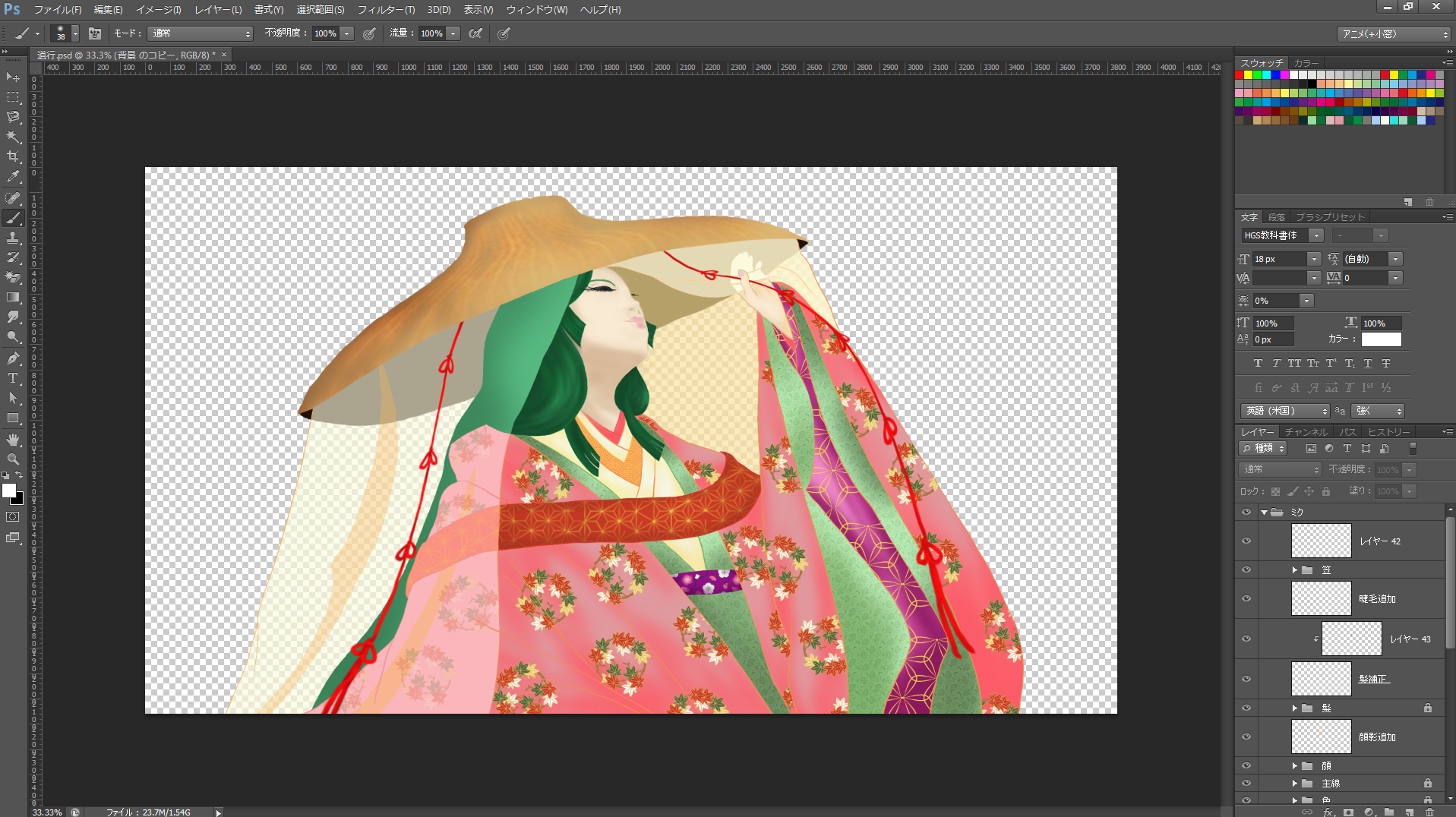
Task: Select the Gradient tool
Action: [x=13, y=297]
